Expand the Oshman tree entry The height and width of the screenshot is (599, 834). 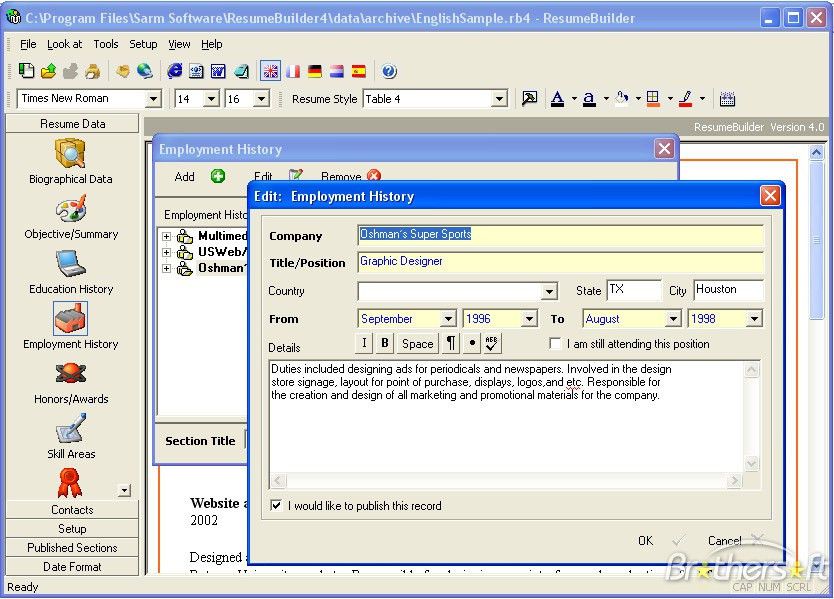pyautogui.click(x=166, y=269)
